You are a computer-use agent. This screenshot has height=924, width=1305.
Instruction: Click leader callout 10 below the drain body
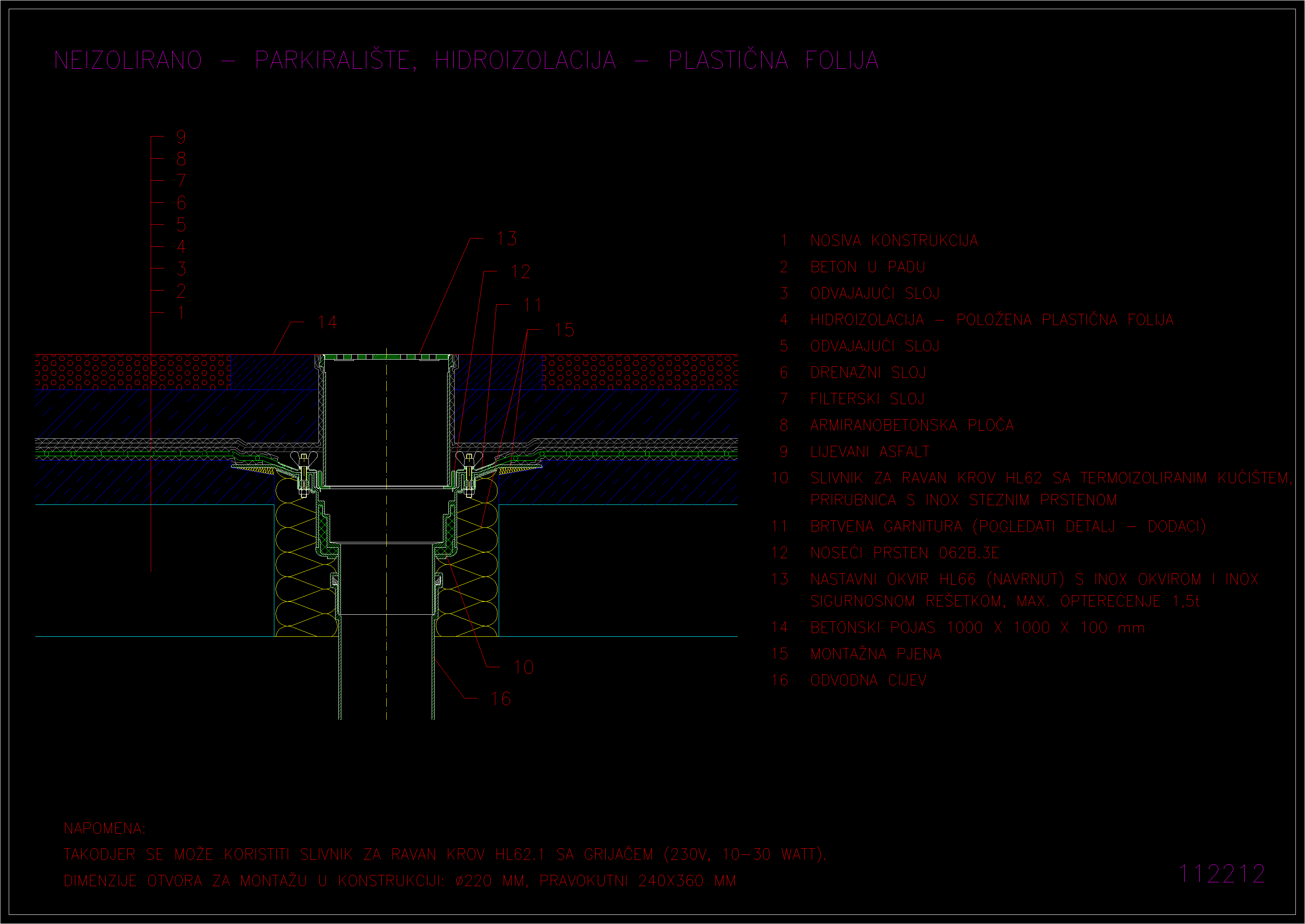click(523, 667)
